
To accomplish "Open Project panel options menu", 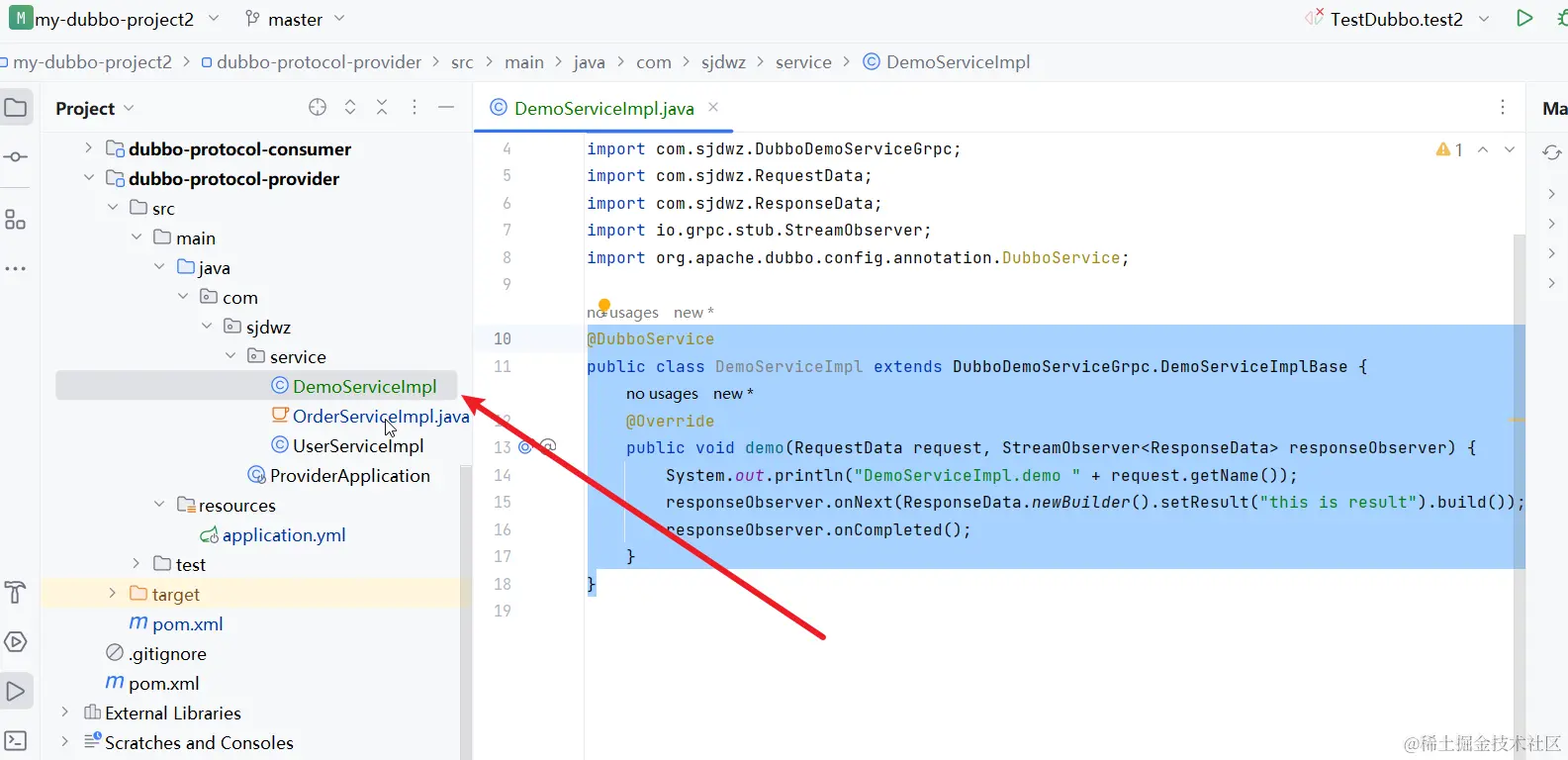I will pos(415,107).
